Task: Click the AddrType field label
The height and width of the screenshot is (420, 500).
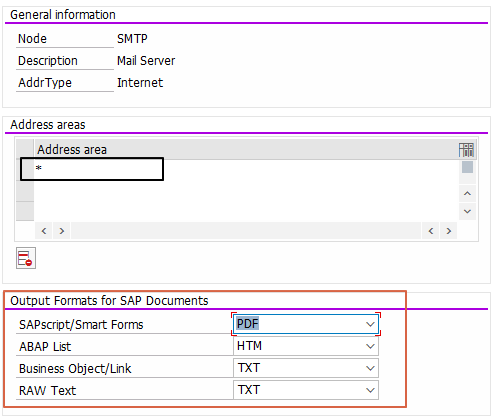Action: coord(45,83)
